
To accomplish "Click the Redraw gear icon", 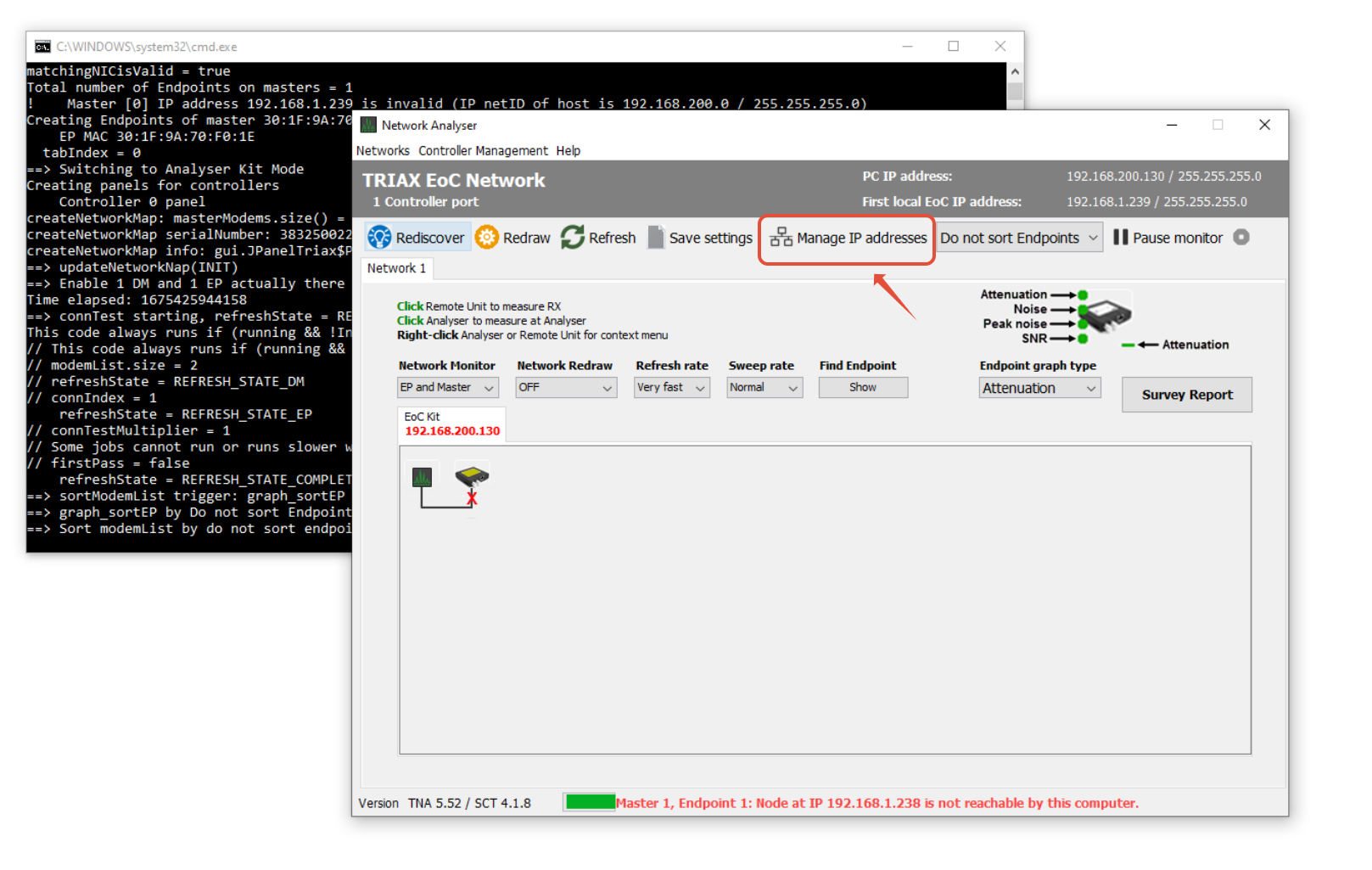I will (x=487, y=238).
